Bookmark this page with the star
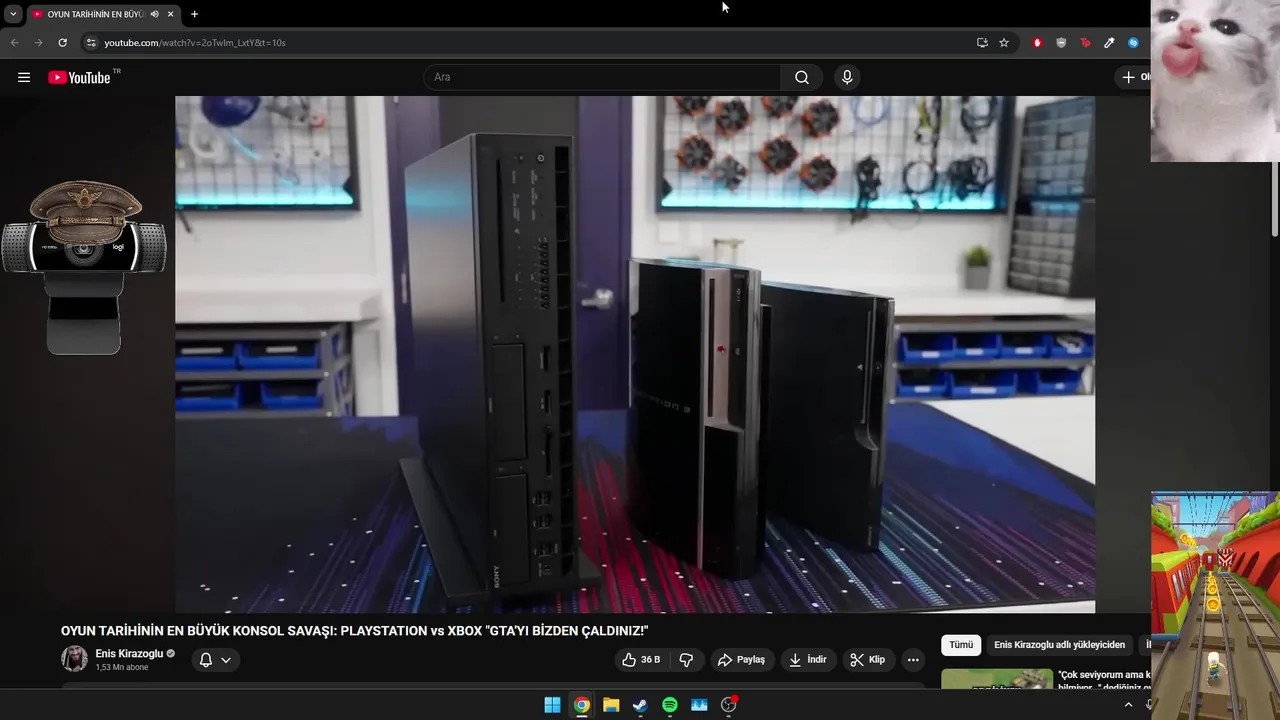The height and width of the screenshot is (720, 1280). point(1004,43)
